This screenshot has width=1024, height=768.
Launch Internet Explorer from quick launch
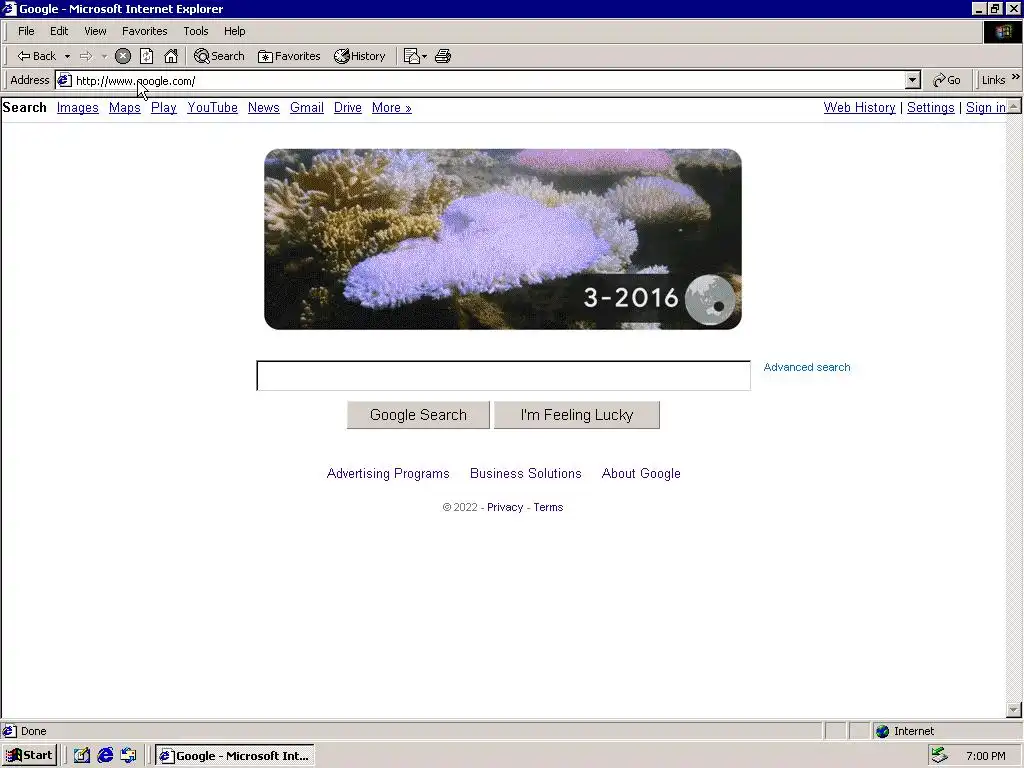tap(105, 756)
